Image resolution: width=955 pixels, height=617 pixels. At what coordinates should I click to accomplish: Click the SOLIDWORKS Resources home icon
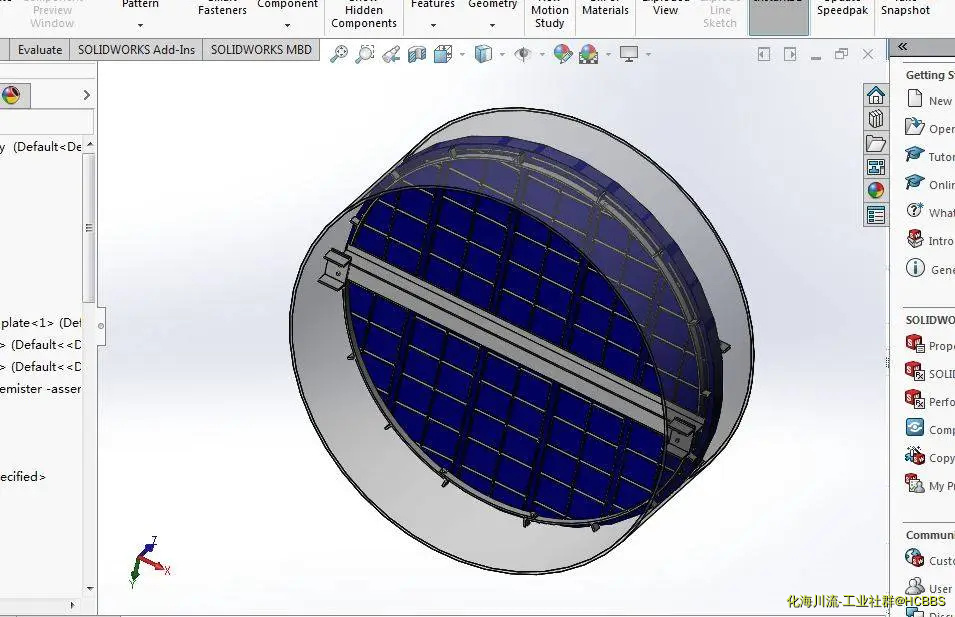(876, 95)
